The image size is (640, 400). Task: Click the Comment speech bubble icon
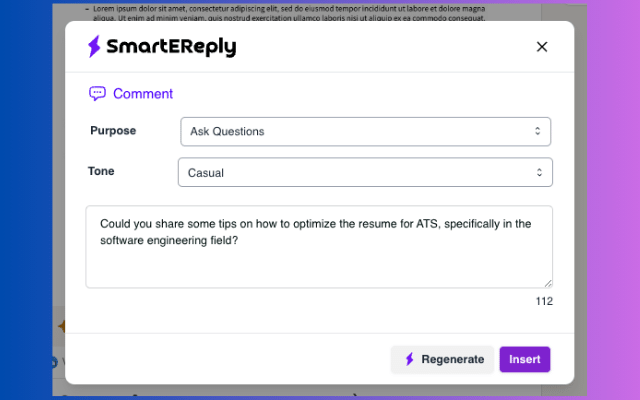tap(97, 94)
